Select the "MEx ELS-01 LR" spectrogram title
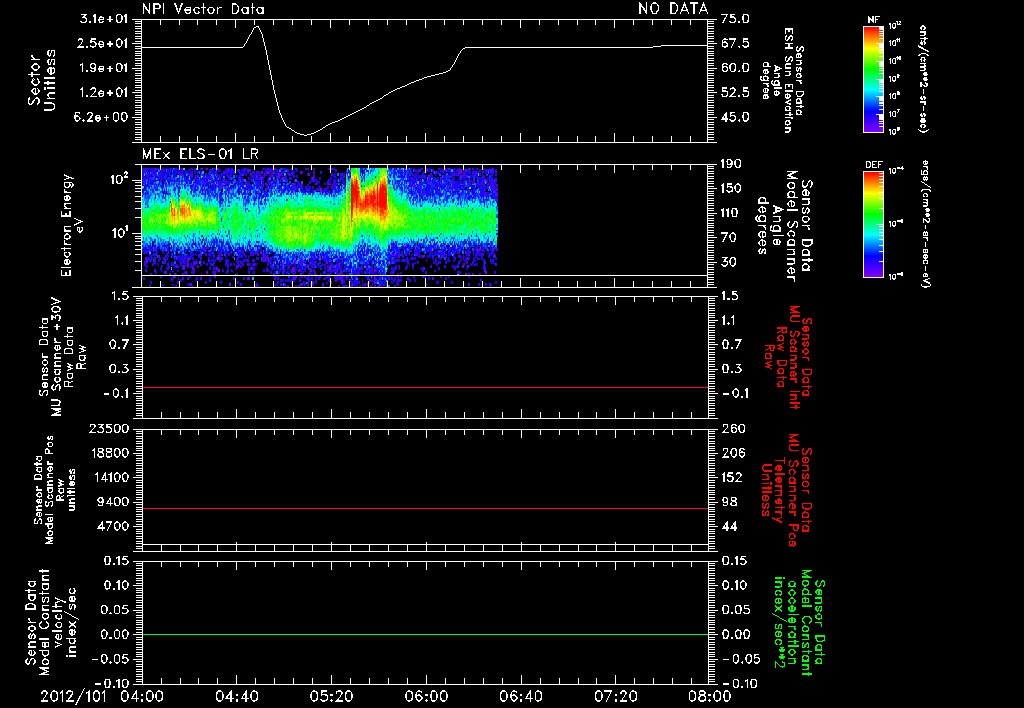Screen dimensions: 1024x708 click(200, 155)
